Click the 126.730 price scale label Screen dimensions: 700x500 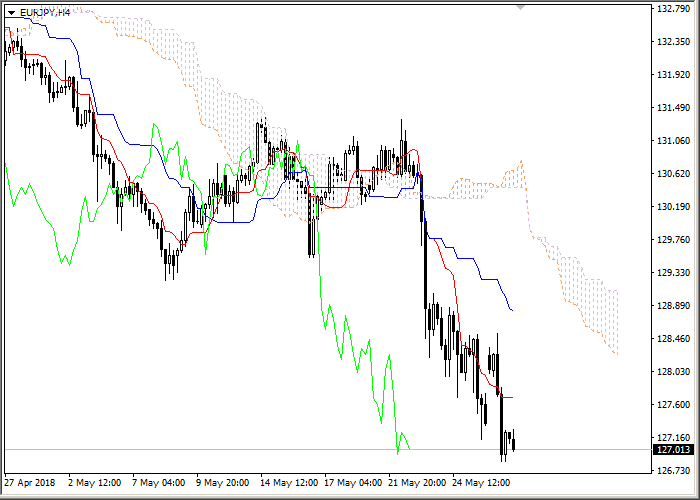(673, 470)
